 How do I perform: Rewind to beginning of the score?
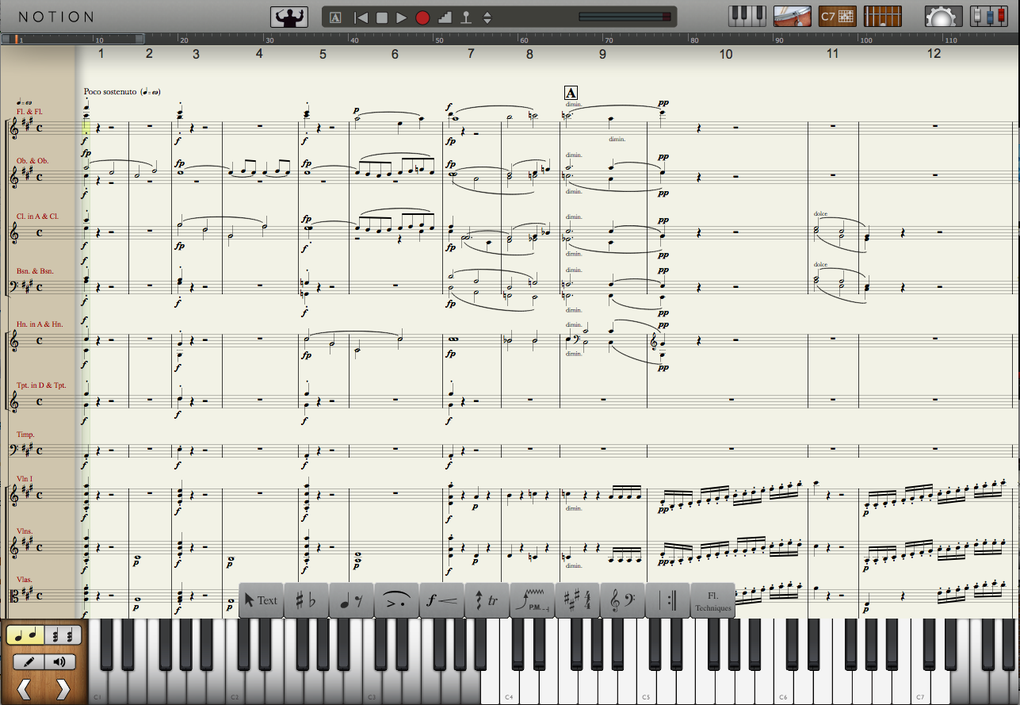pyautogui.click(x=361, y=18)
